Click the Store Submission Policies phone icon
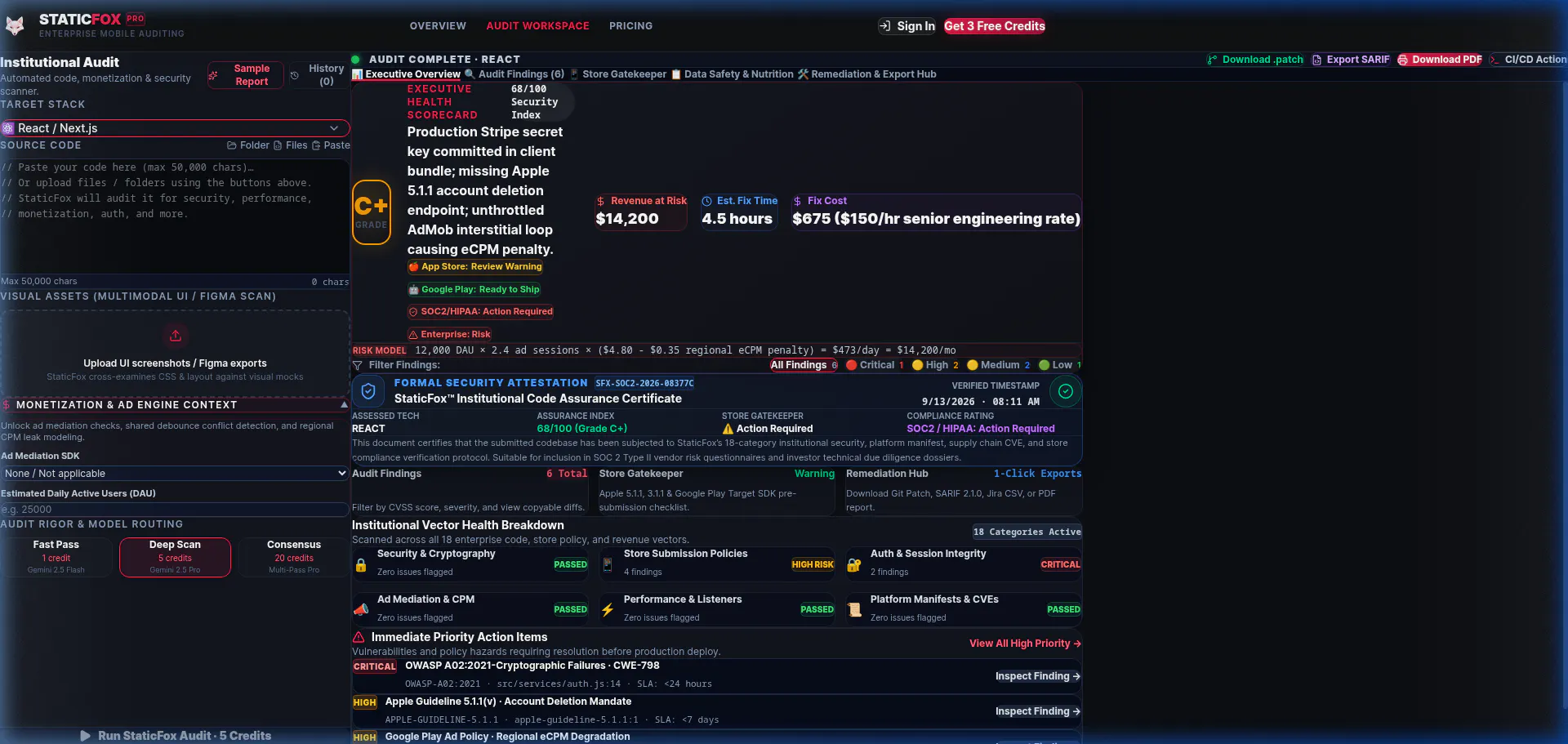Screen dimensions: 1568x744 [x=608, y=565]
